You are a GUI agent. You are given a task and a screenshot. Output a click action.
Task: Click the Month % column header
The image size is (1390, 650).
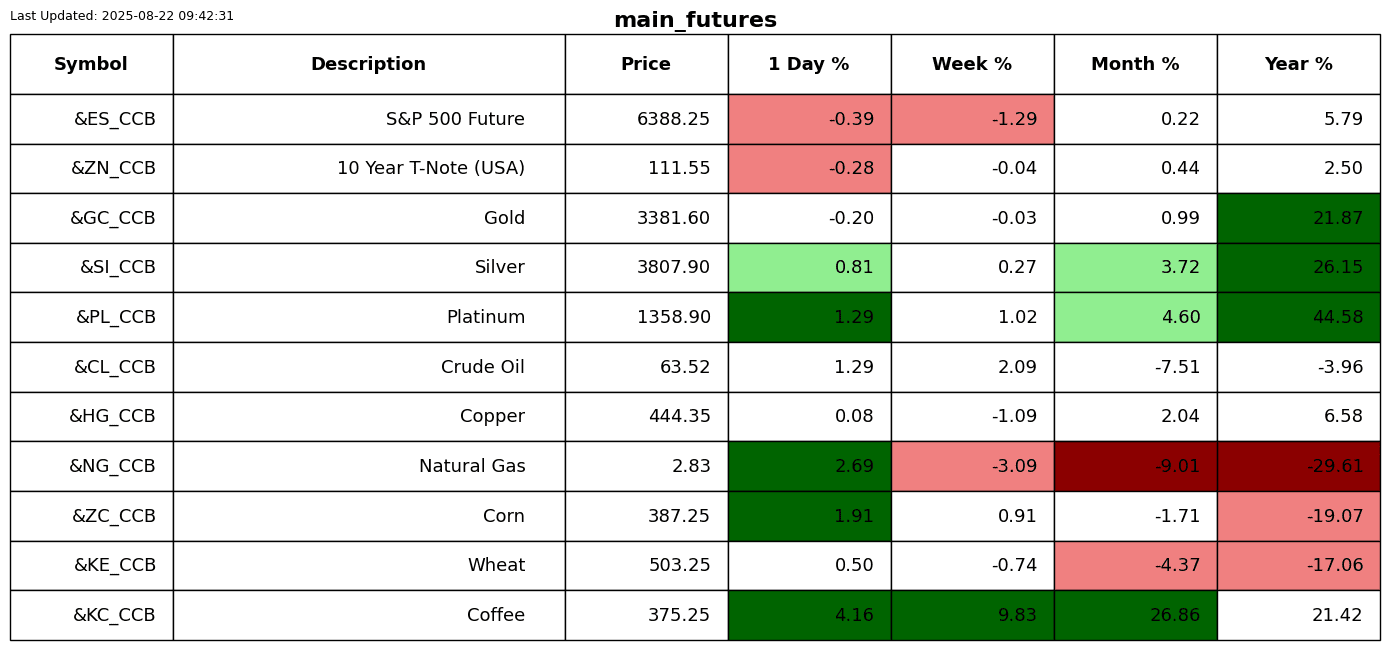tap(1135, 64)
